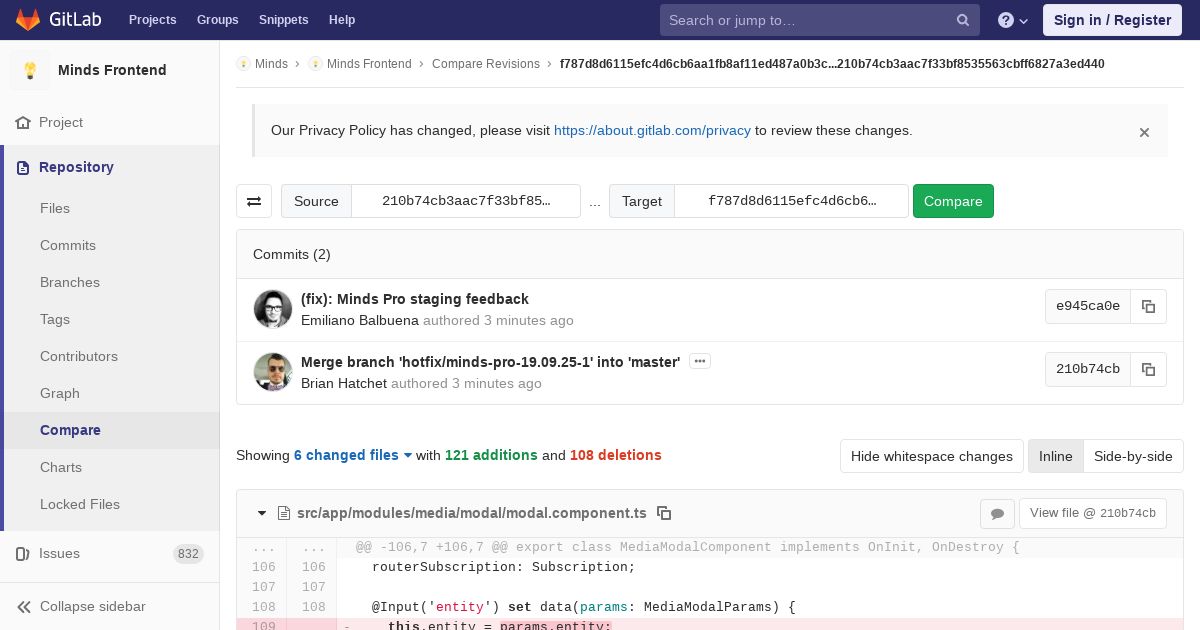Image resolution: width=1200 pixels, height=630 pixels.
Task: Click Help in the top bar
Action: (x=342, y=20)
